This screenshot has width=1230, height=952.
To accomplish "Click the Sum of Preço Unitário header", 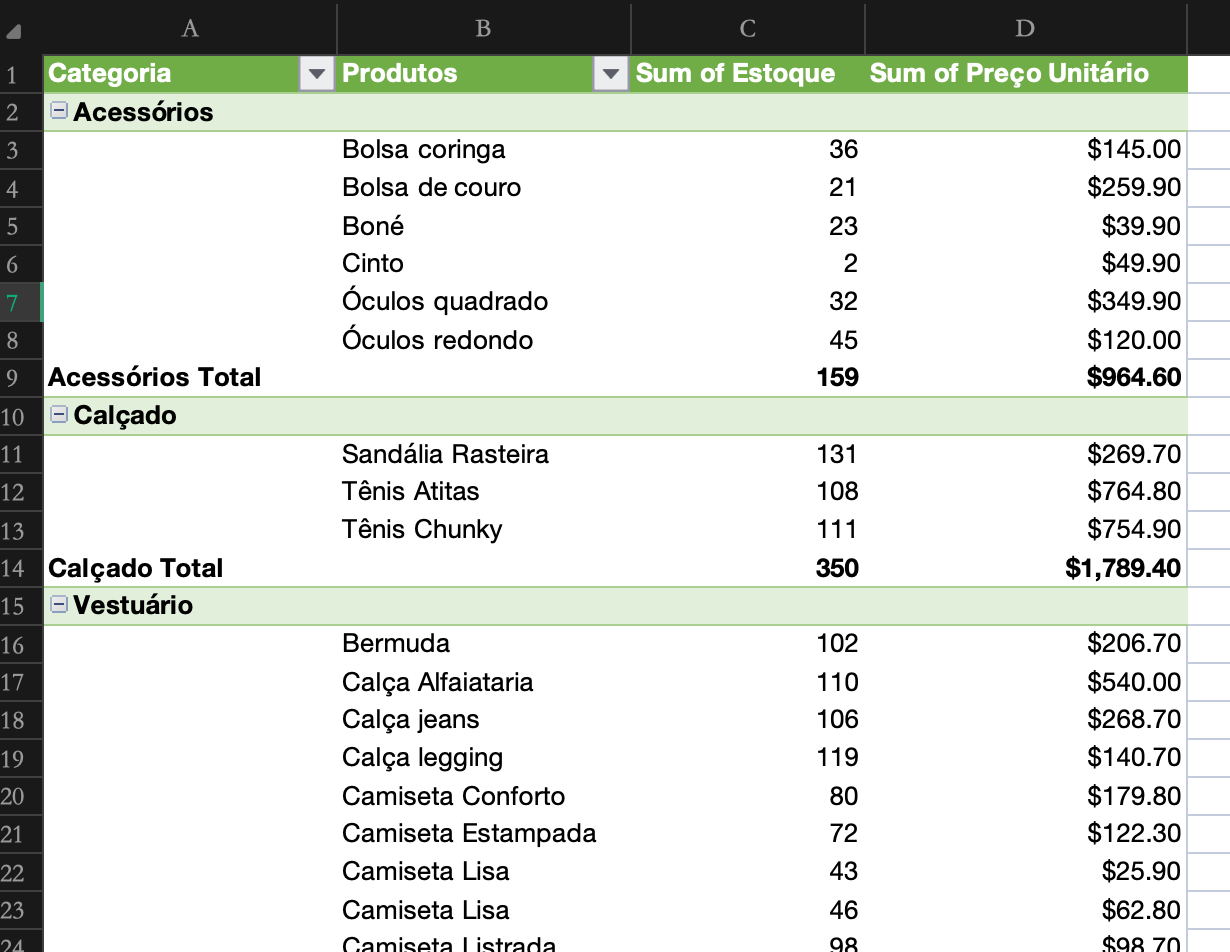I will (1009, 73).
